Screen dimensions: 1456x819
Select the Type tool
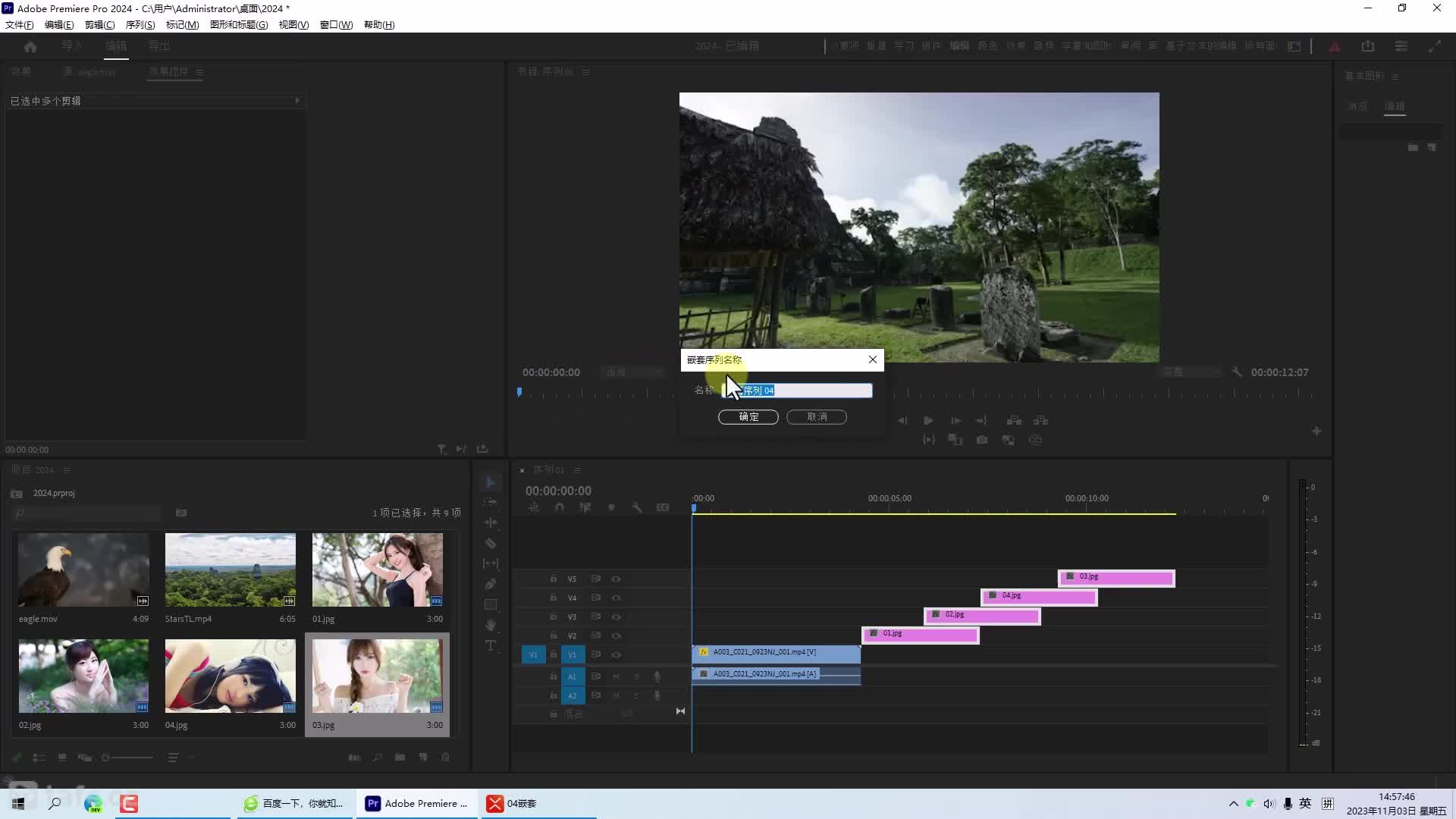(491, 645)
